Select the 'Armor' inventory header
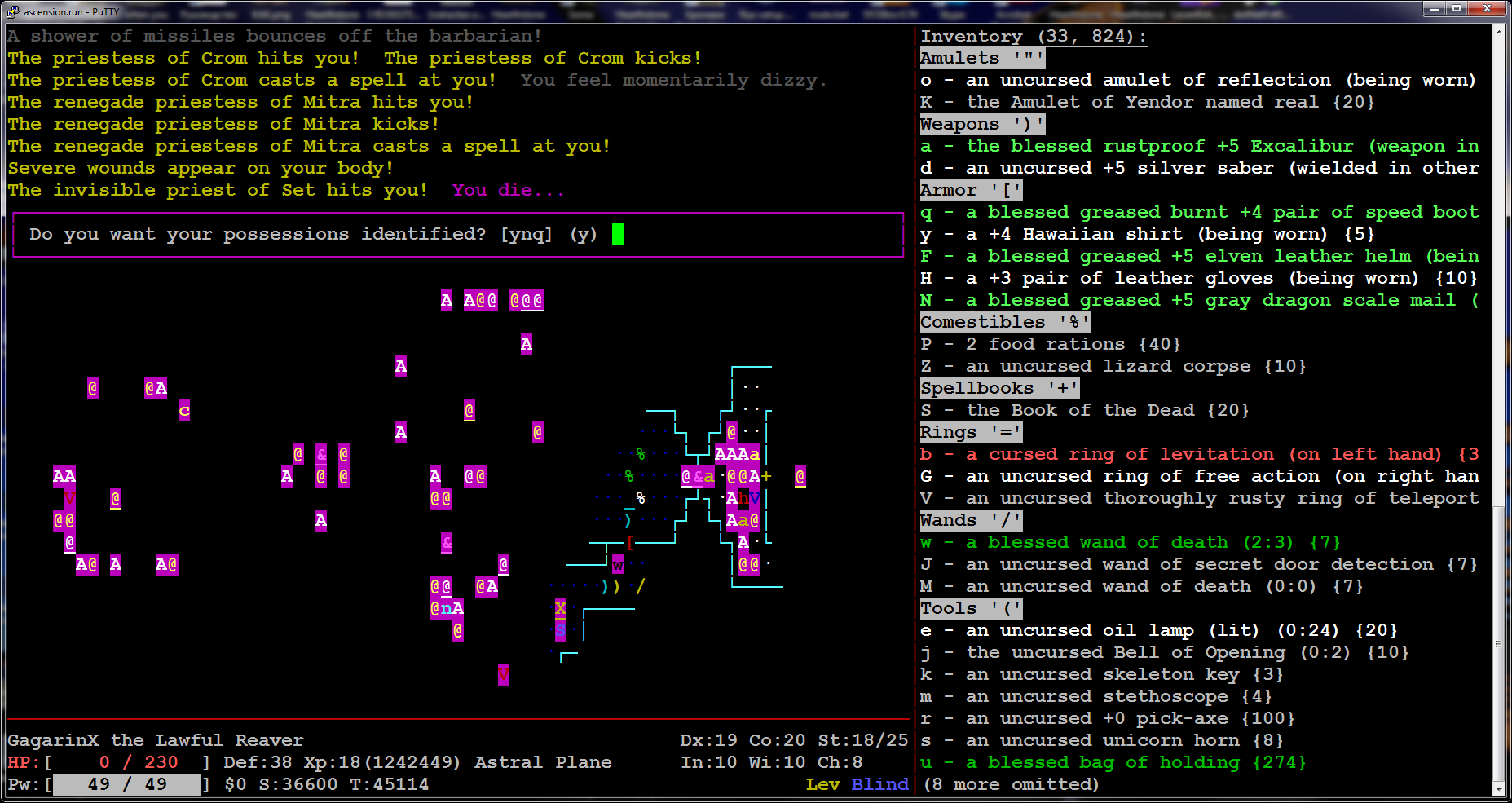The image size is (1512, 803). 971,190
